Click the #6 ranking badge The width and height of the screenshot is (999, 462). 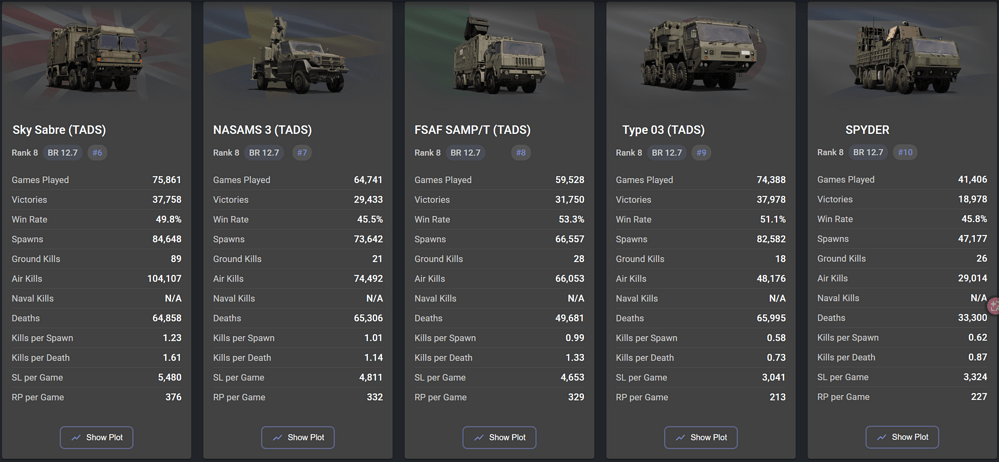click(x=97, y=153)
